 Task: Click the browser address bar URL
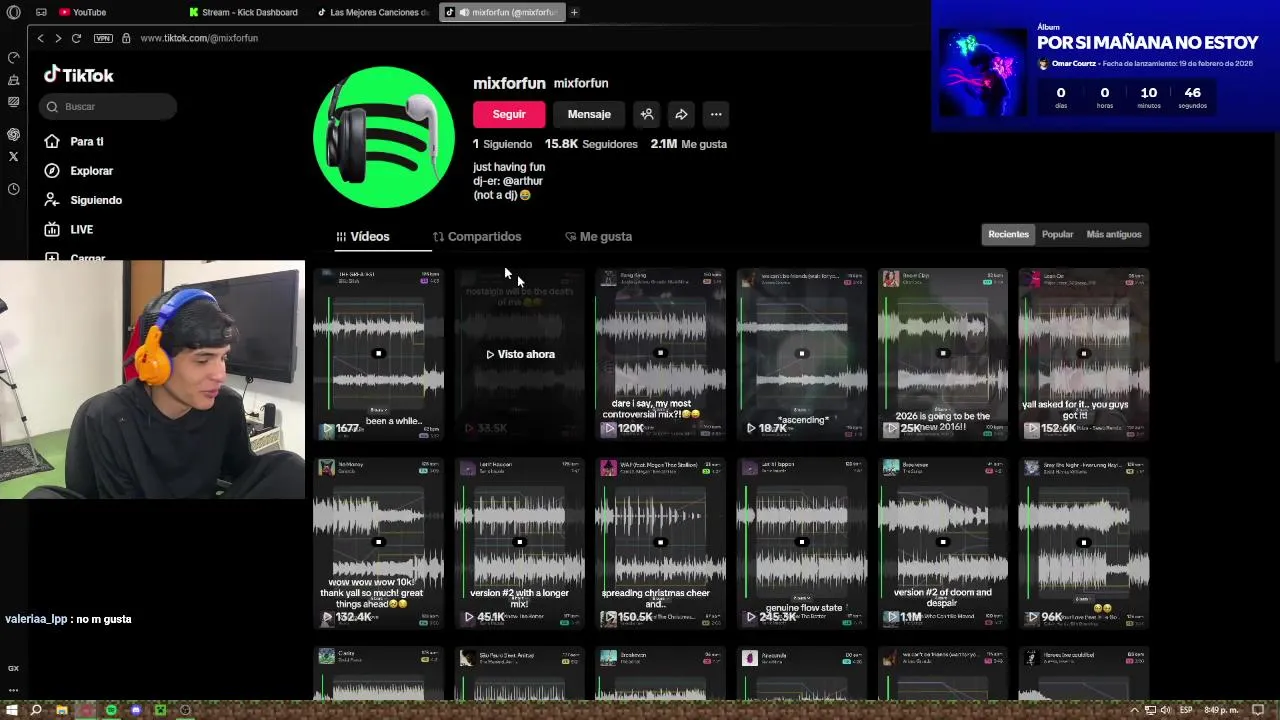coord(199,38)
